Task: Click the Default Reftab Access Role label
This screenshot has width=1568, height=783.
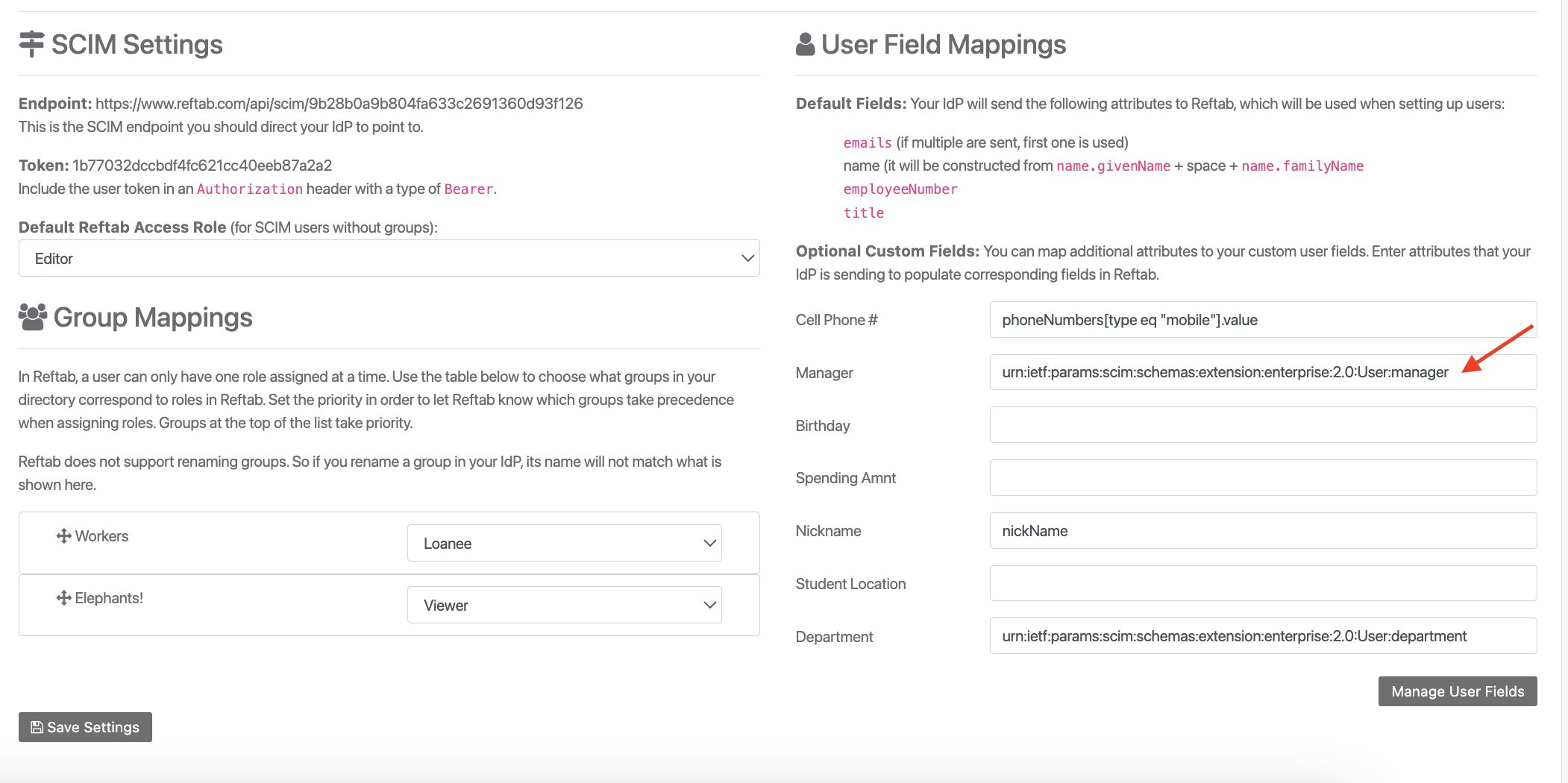Action: (122, 227)
